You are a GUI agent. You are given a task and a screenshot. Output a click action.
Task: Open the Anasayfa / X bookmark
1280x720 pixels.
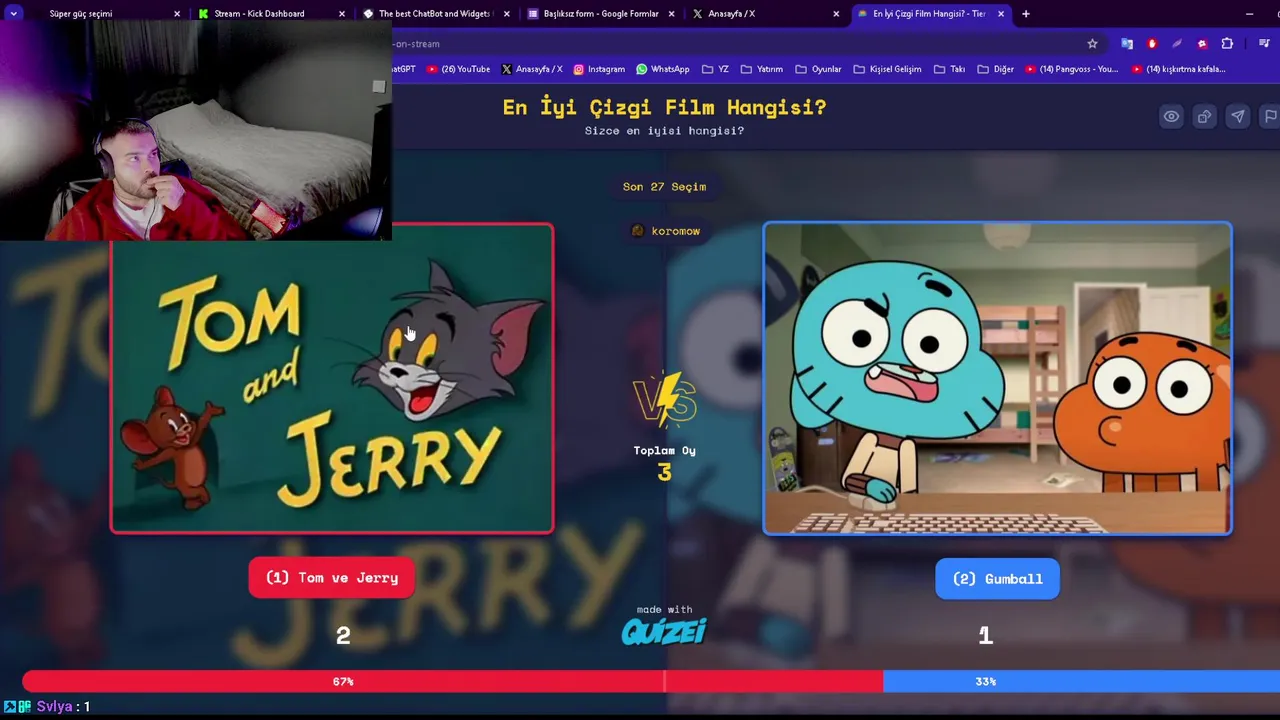point(531,69)
